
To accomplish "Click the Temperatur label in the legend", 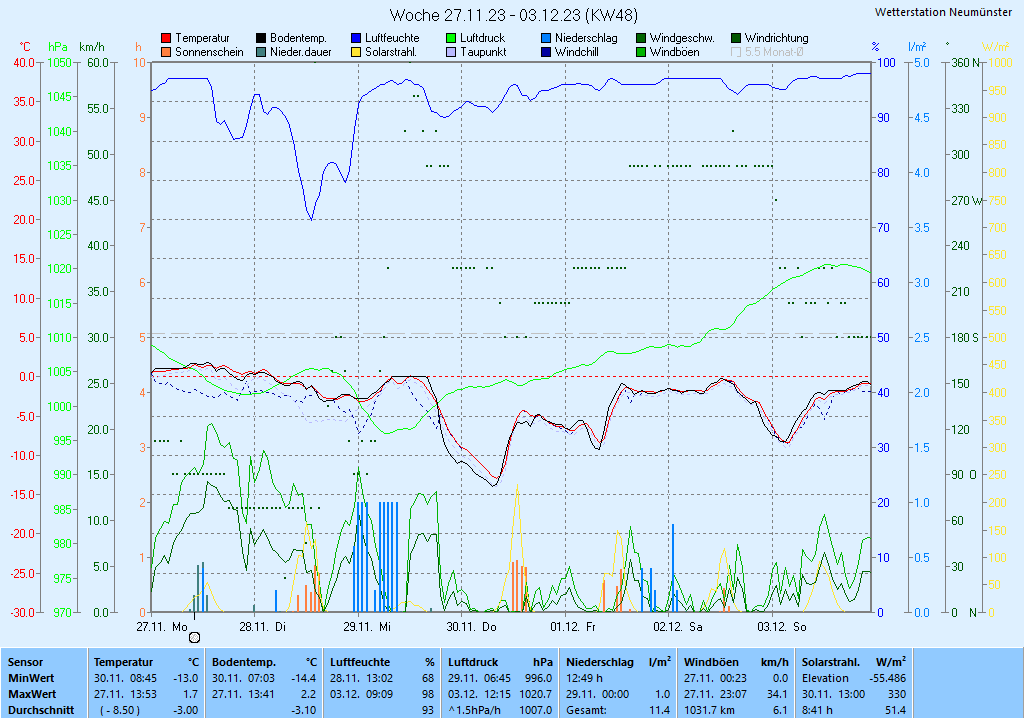I will pos(202,39).
